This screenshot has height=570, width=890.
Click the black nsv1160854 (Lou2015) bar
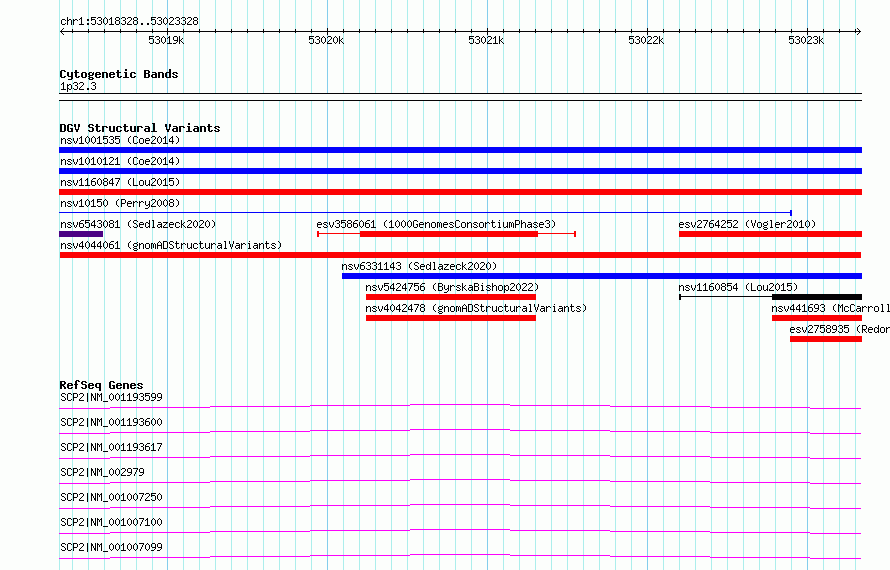(x=817, y=297)
